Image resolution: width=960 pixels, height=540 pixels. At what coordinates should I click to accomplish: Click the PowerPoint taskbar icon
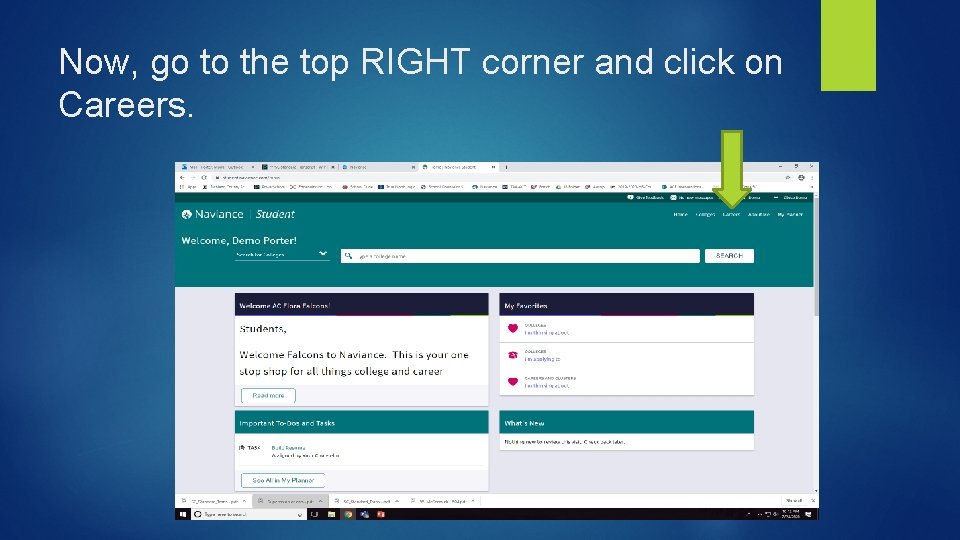tap(381, 514)
